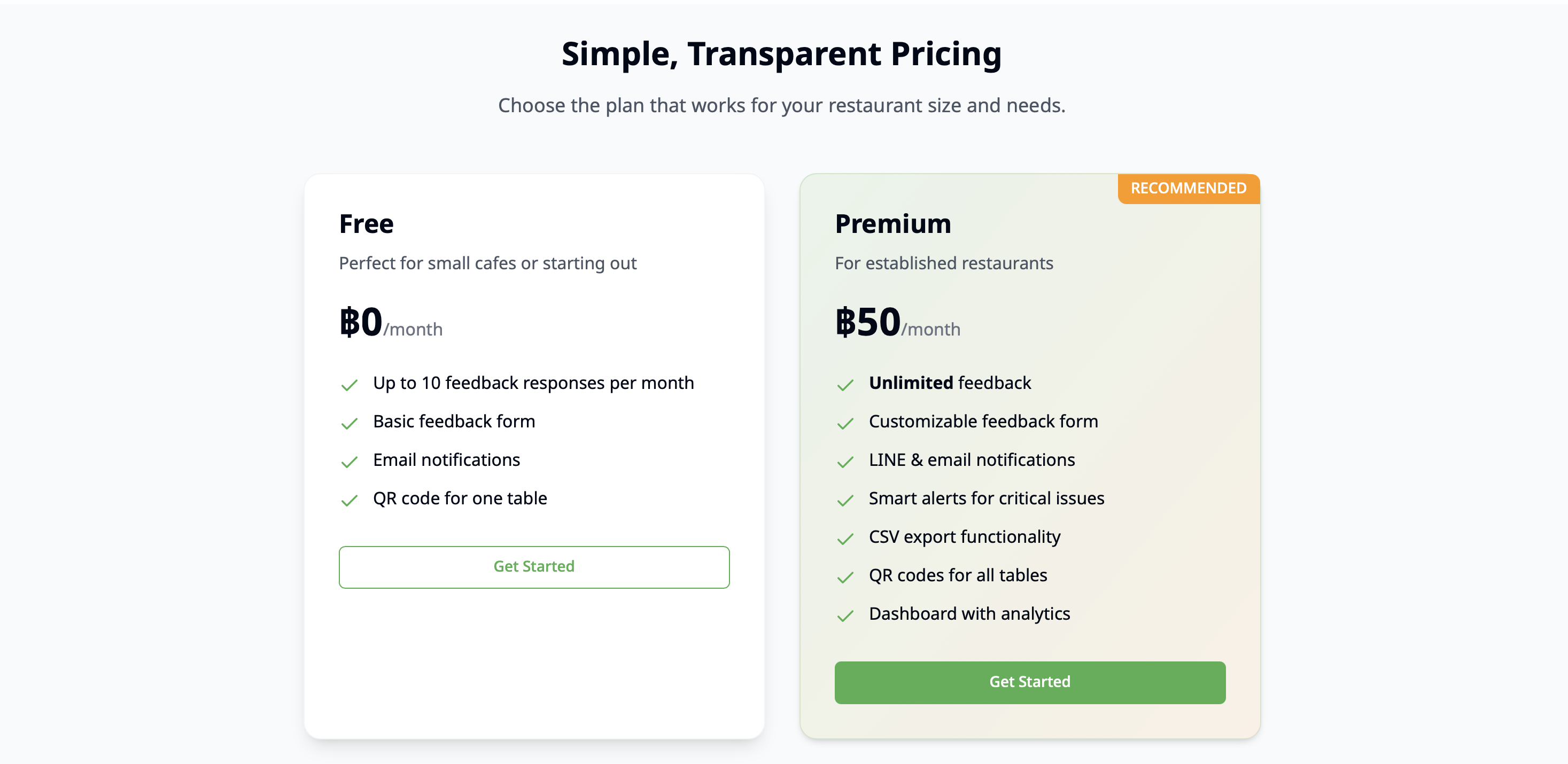Click the checkmark next to "Dashboard with analytics"
The height and width of the screenshot is (764, 1568).
[845, 616]
